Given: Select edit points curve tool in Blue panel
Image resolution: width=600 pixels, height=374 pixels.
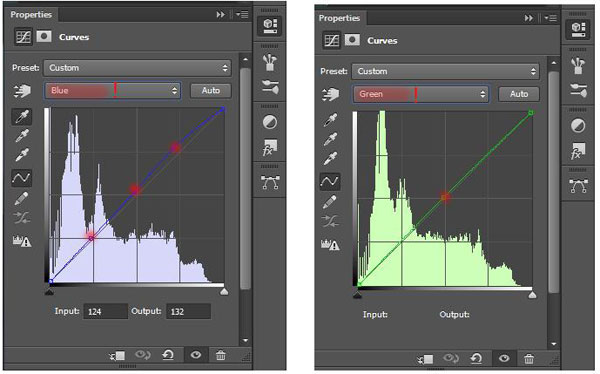Looking at the screenshot, I should tap(21, 178).
